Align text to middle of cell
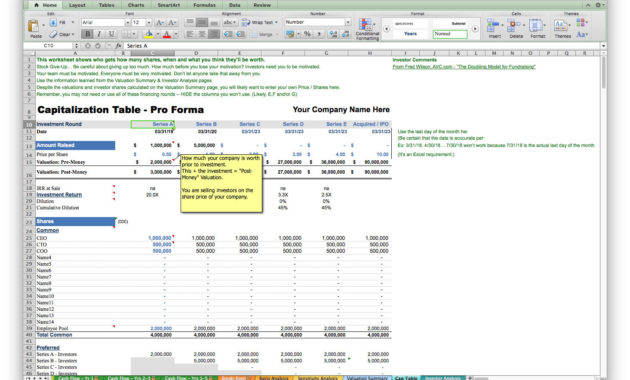This screenshot has width=630, height=380. coord(202,22)
